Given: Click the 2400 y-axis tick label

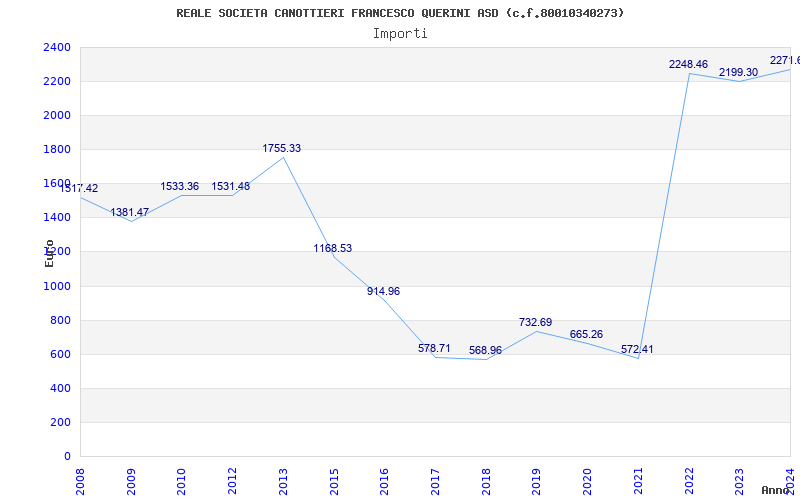Looking at the screenshot, I should coord(57,47).
